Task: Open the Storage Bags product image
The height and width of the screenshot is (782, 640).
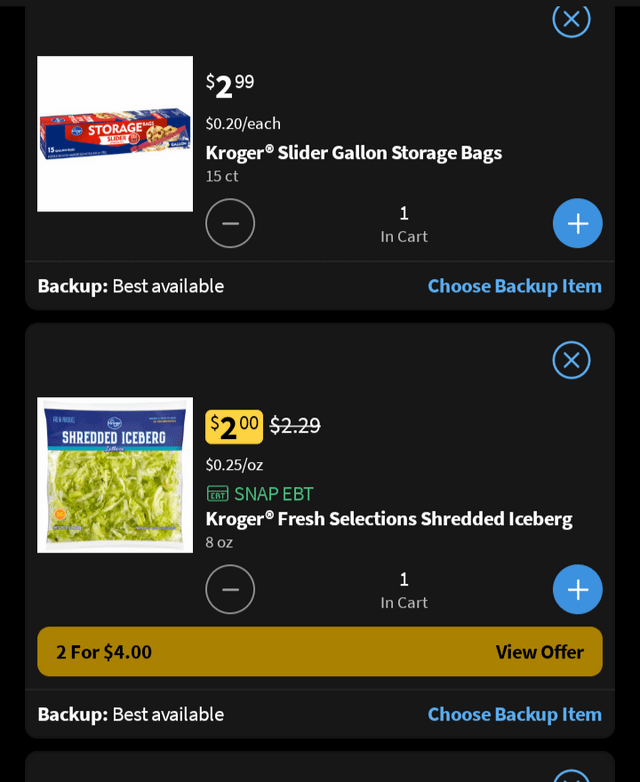Action: [x=115, y=134]
